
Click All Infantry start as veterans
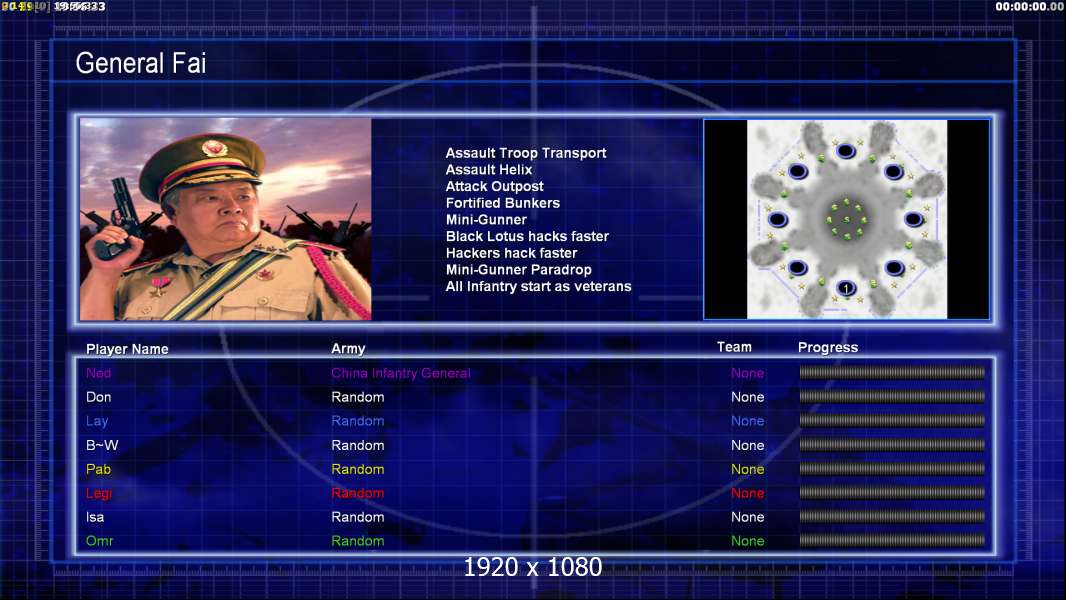coord(538,286)
